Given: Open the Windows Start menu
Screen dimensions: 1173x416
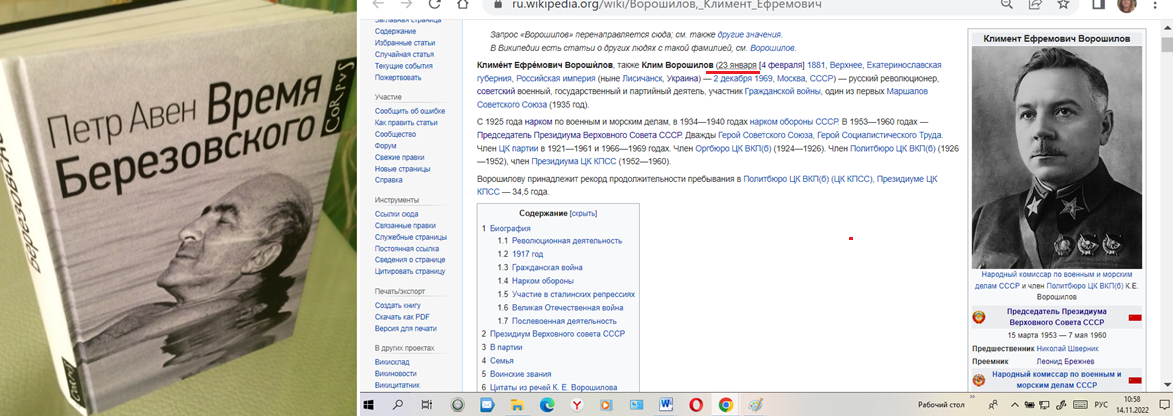Looking at the screenshot, I should click(x=368, y=405).
